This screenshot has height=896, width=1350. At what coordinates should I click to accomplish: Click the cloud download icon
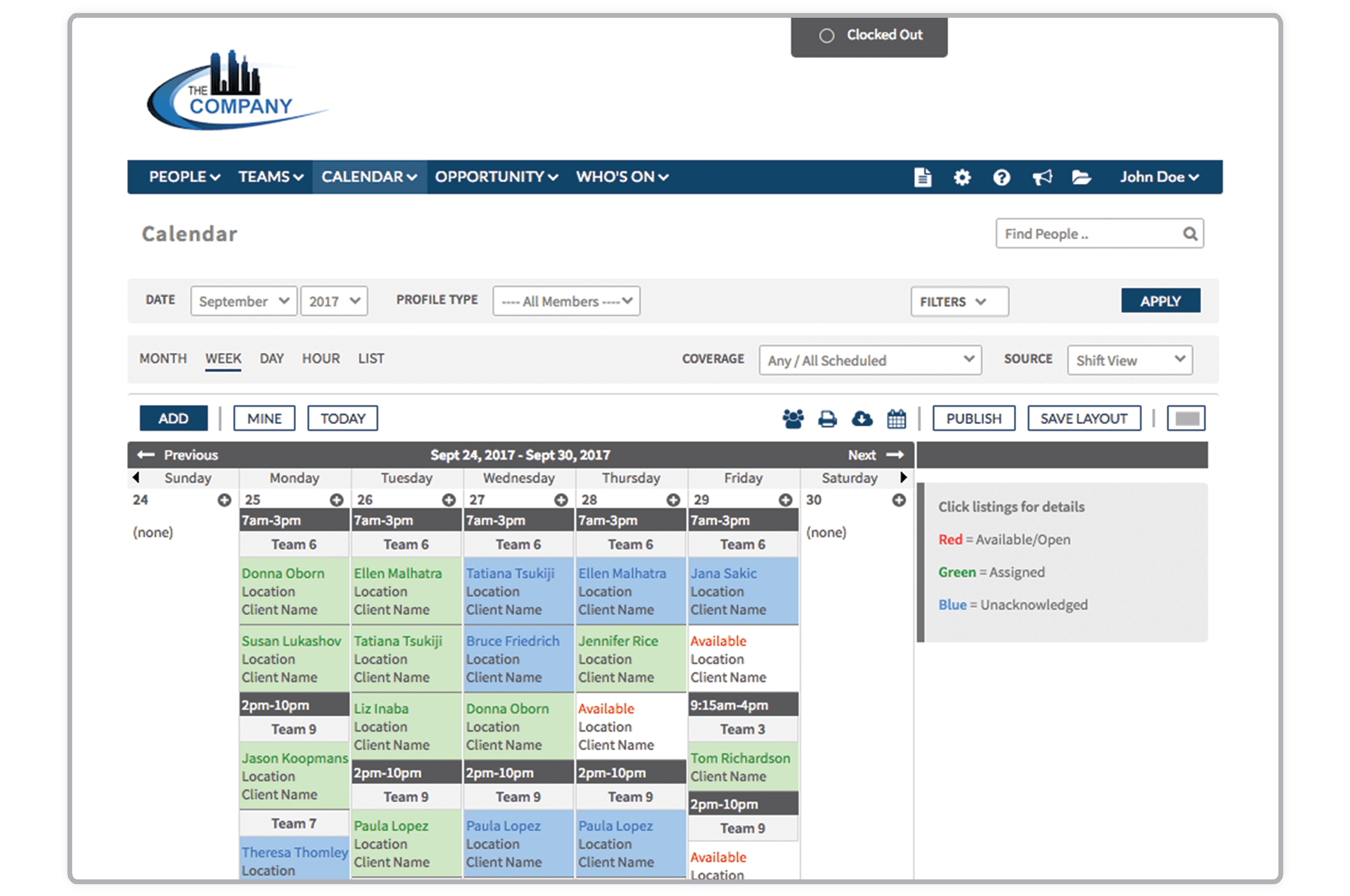pyautogui.click(x=862, y=419)
